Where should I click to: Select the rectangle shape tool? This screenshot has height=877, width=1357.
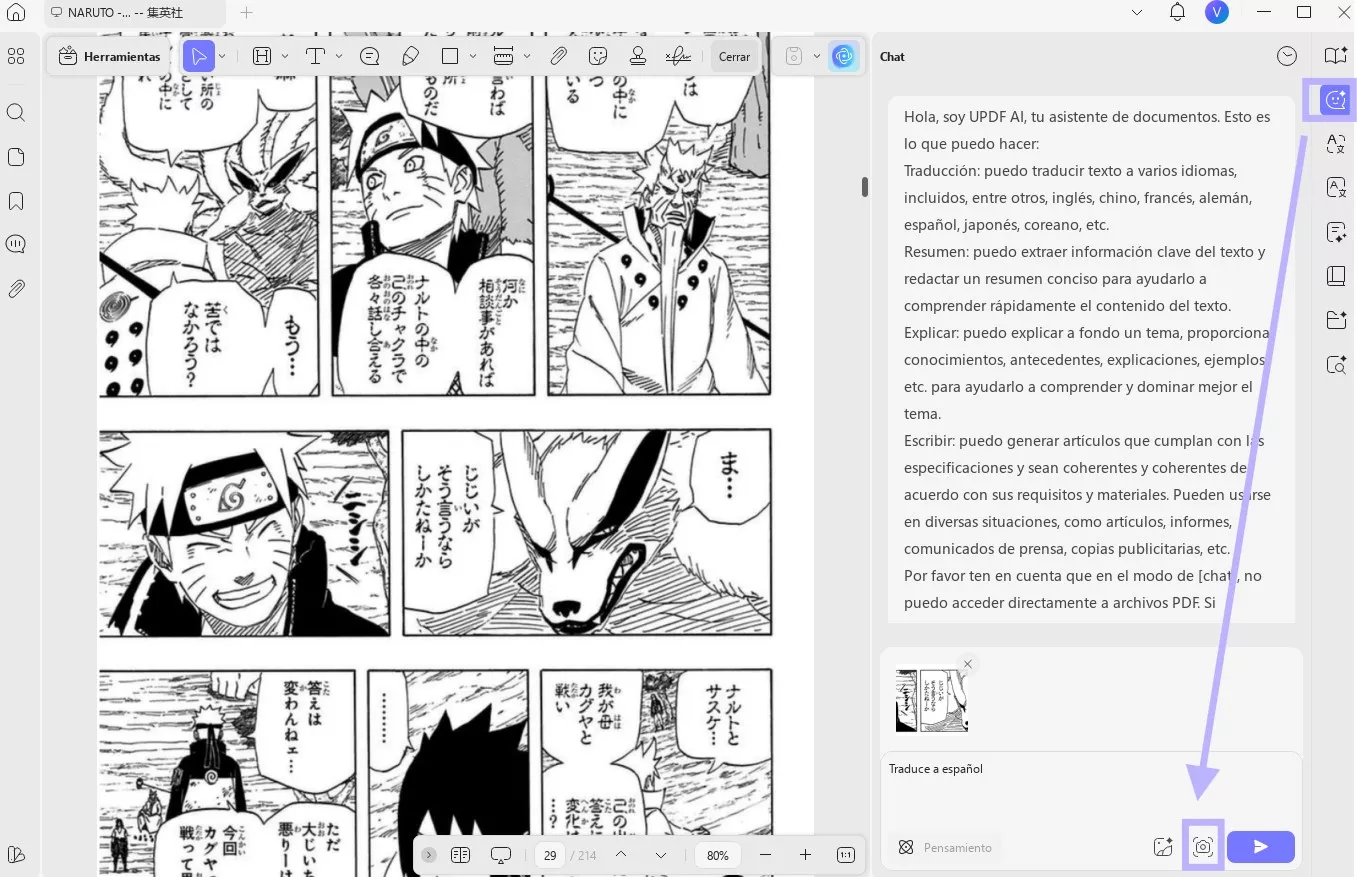click(450, 56)
